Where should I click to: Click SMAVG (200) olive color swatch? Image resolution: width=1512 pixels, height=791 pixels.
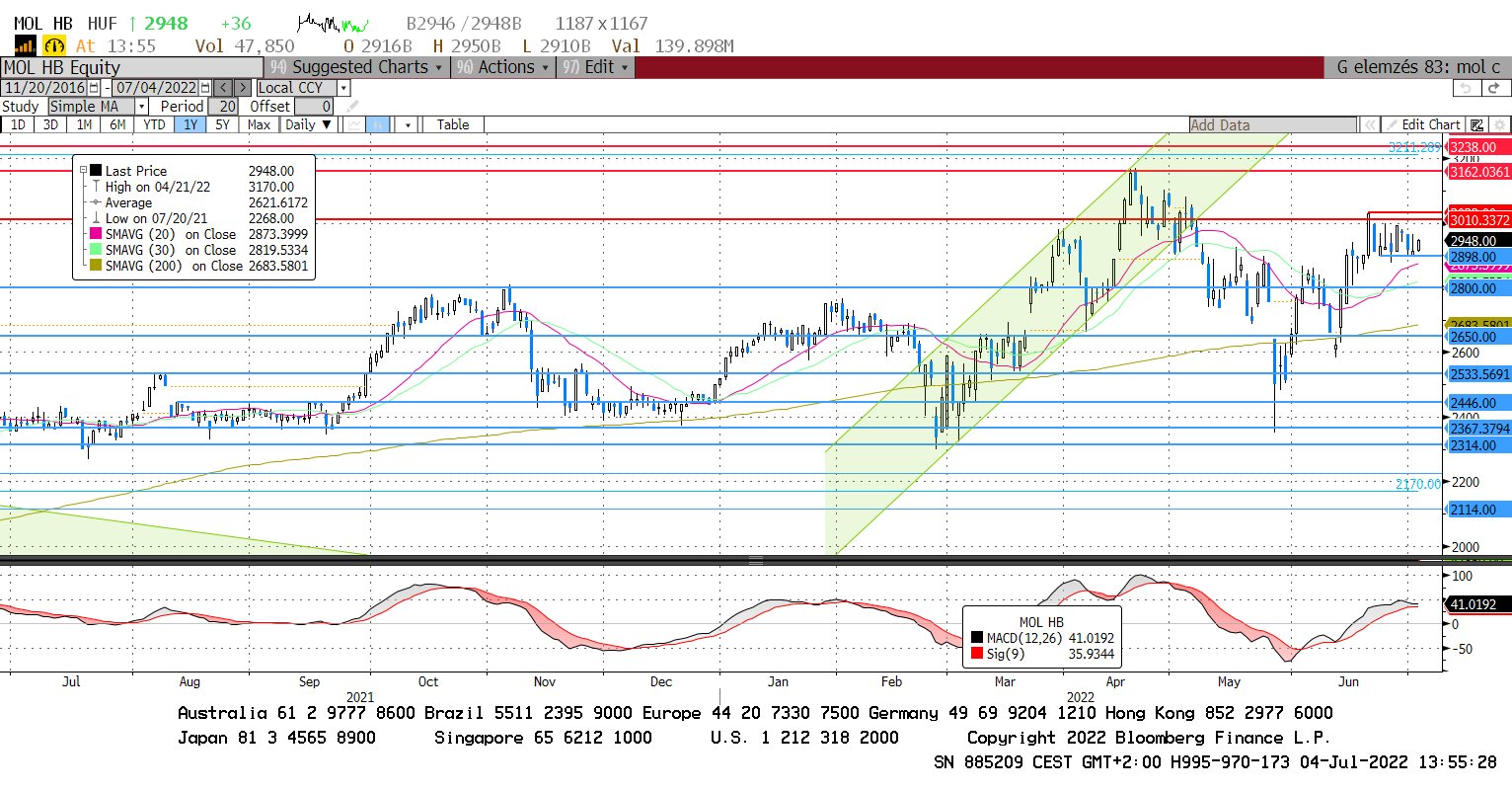[x=96, y=266]
